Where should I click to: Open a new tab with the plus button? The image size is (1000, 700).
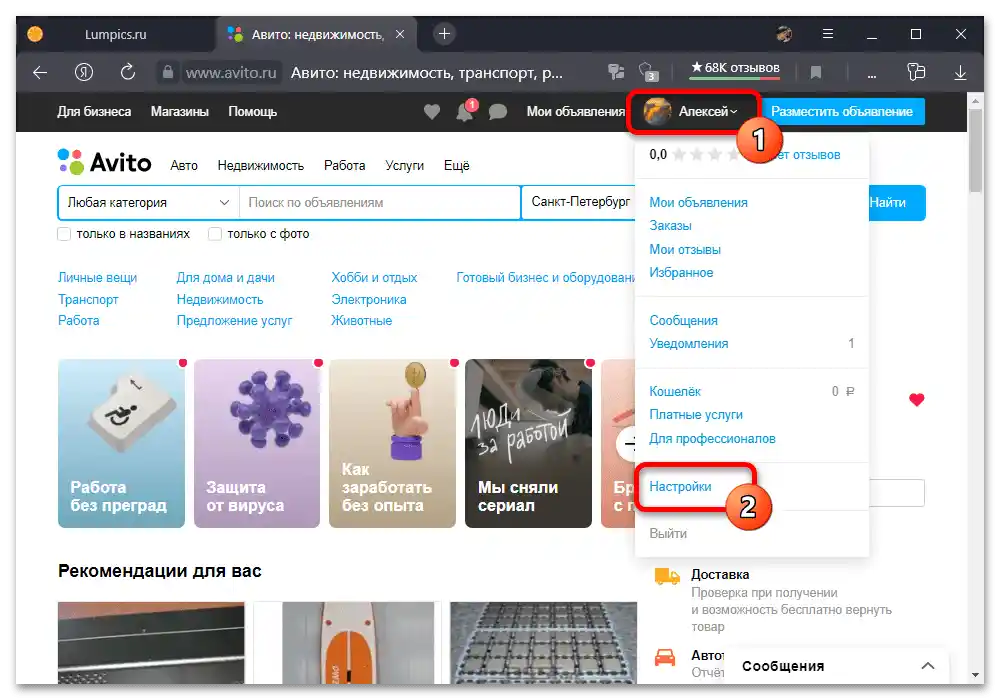pyautogui.click(x=445, y=34)
